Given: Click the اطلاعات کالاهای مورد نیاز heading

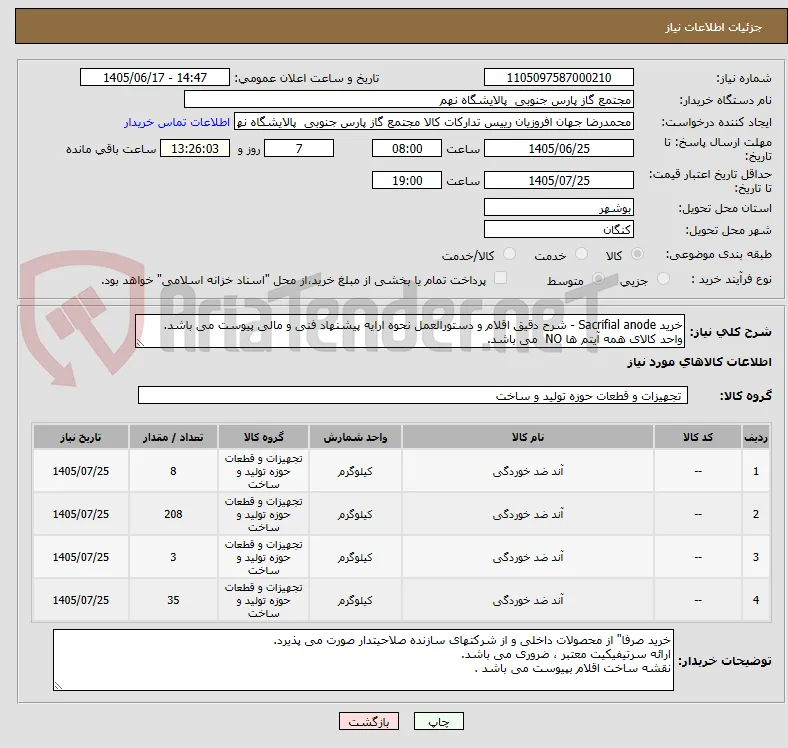Looking at the screenshot, I should click(x=699, y=362).
